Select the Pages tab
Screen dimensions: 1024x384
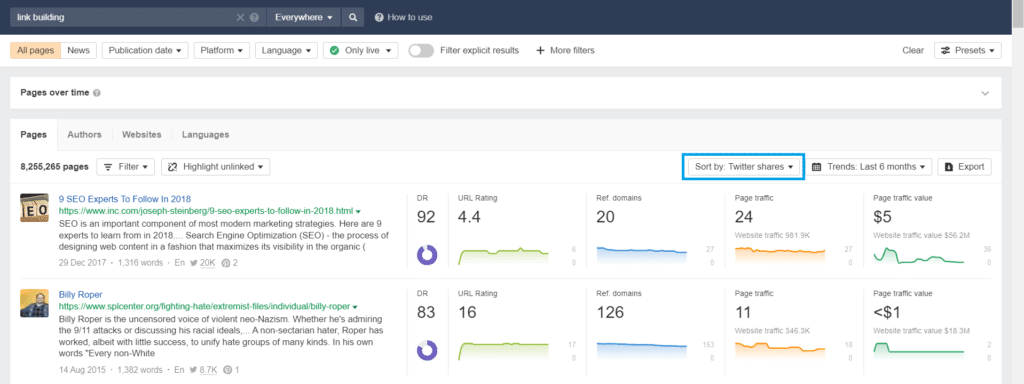click(x=33, y=135)
